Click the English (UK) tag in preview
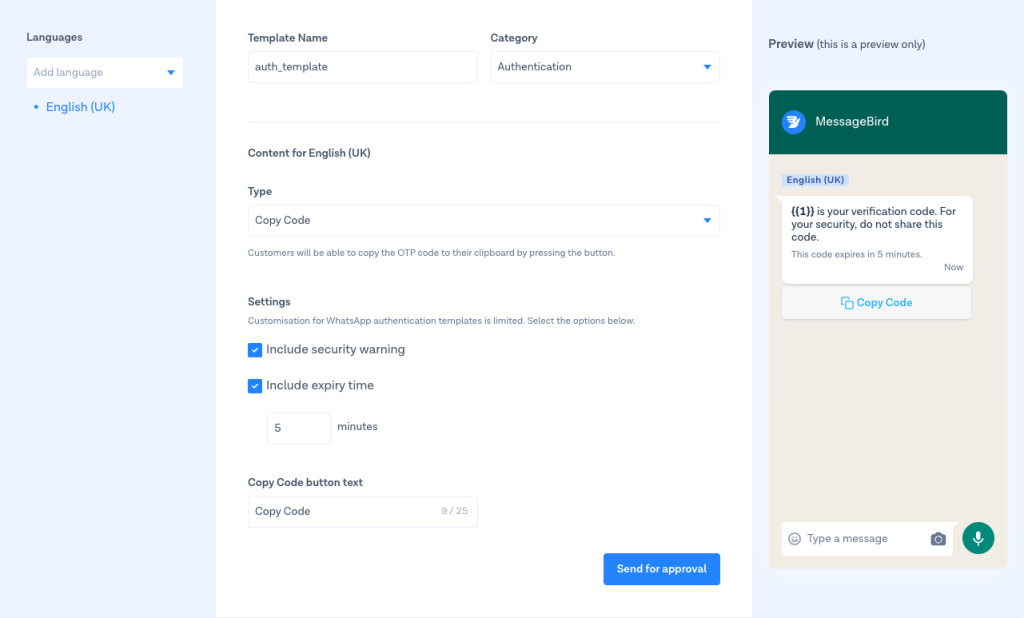This screenshot has height=618, width=1024. (815, 180)
